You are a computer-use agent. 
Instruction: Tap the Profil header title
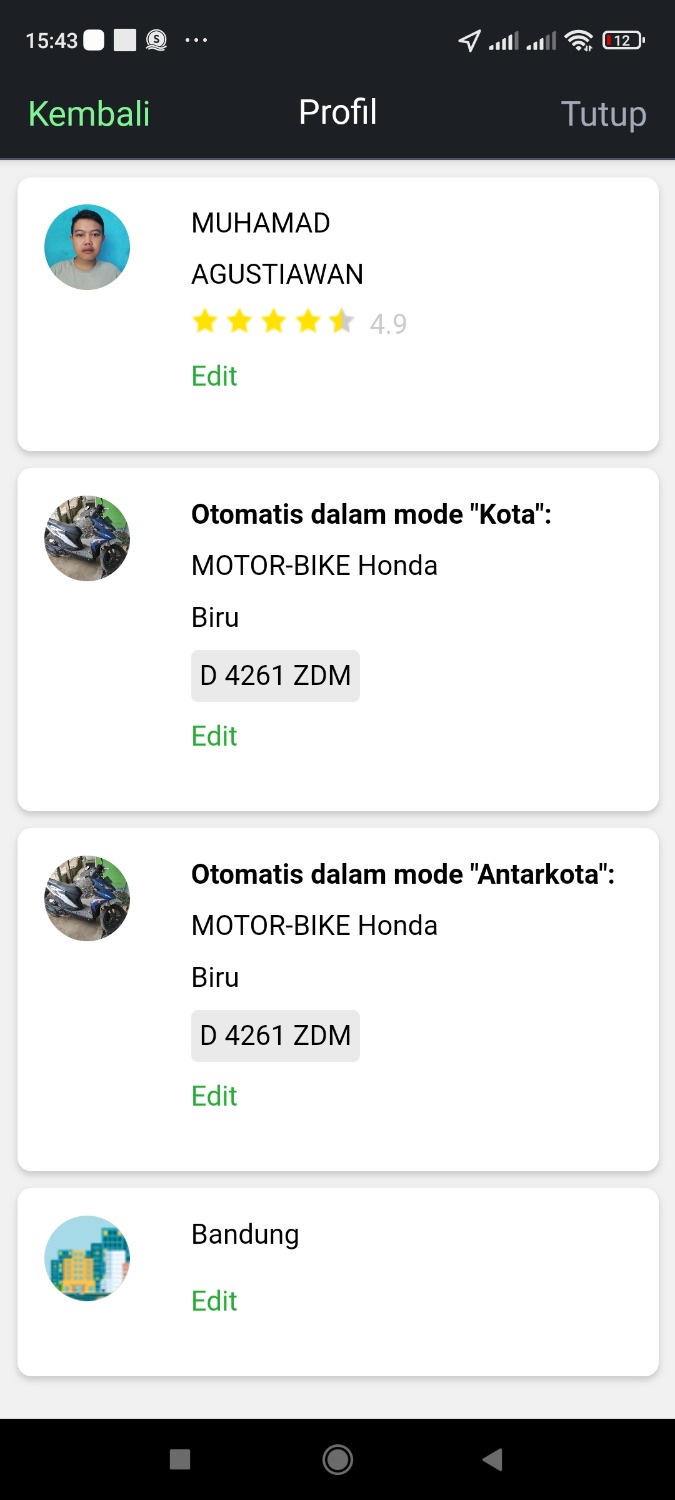338,112
